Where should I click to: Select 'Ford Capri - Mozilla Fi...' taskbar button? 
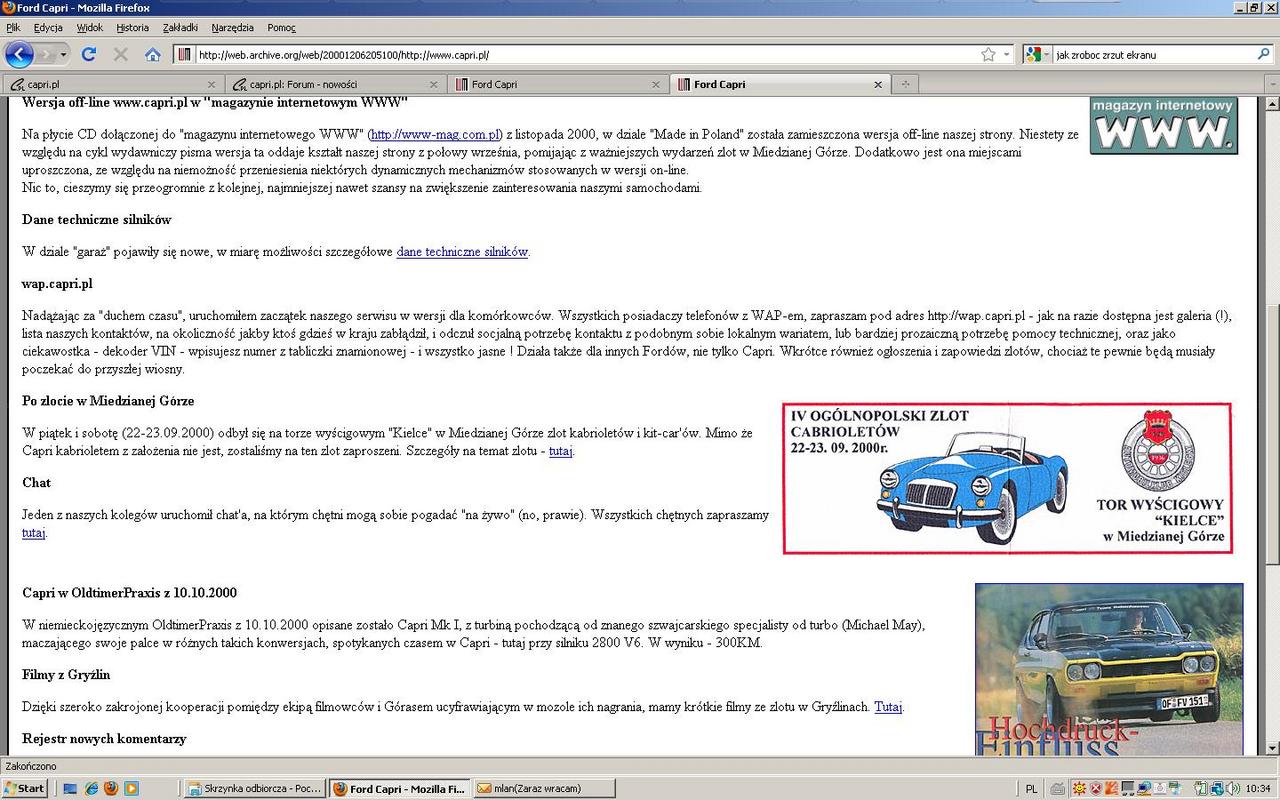(399, 788)
